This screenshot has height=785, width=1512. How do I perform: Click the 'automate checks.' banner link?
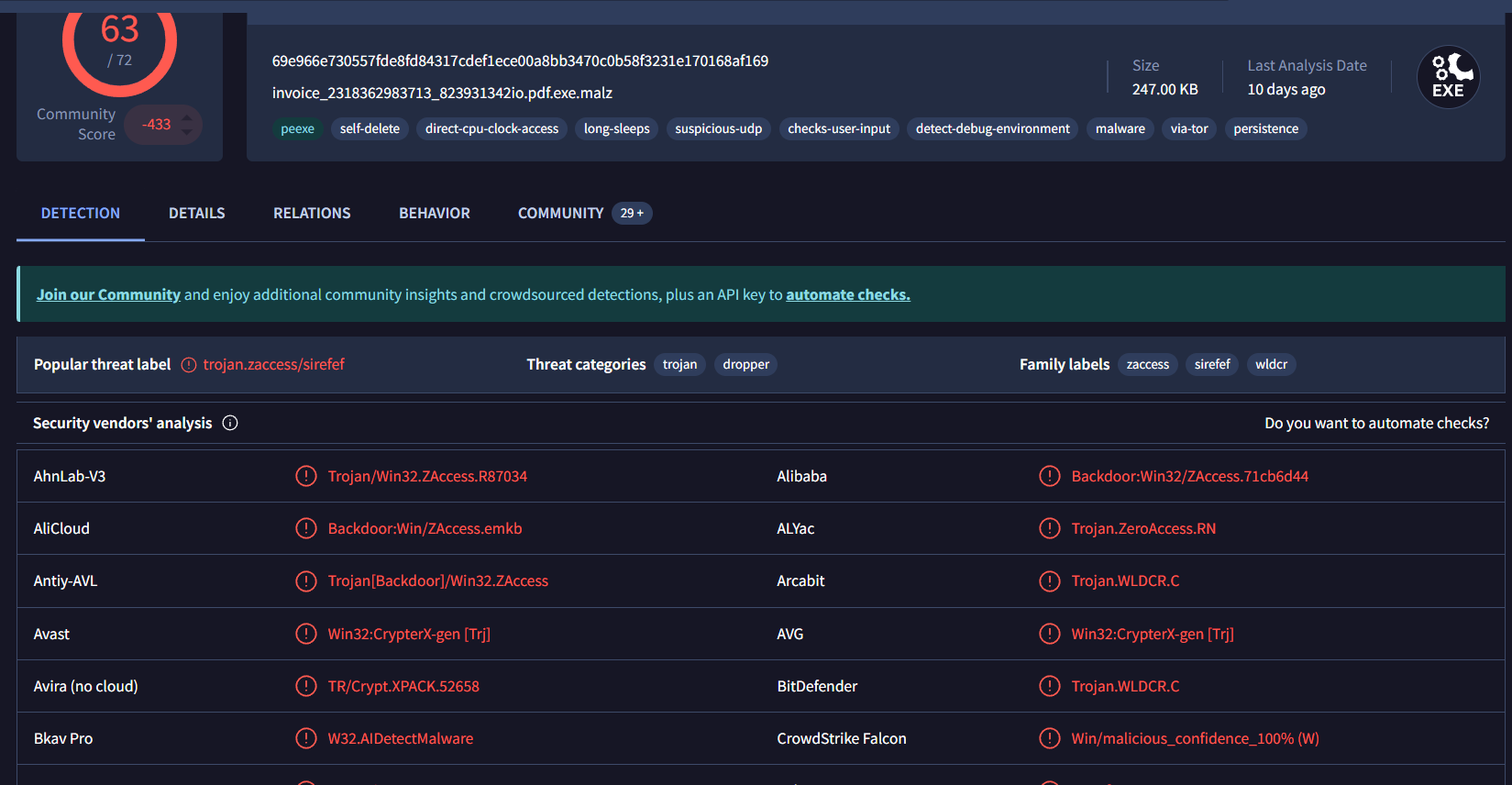click(847, 294)
